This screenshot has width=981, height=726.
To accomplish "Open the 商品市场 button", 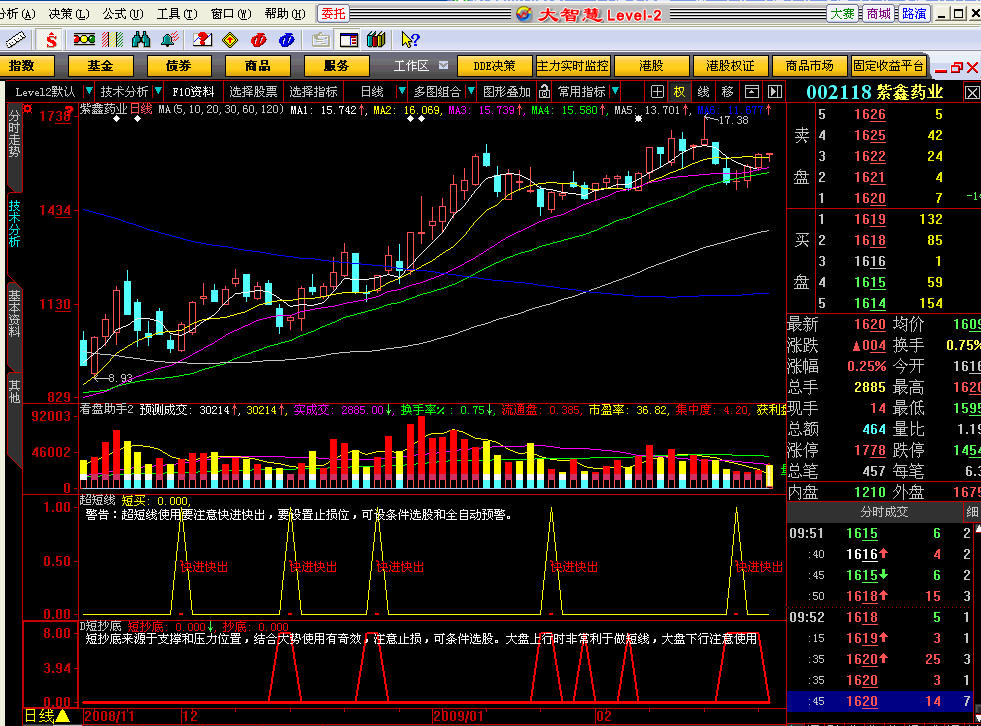I will coord(809,66).
